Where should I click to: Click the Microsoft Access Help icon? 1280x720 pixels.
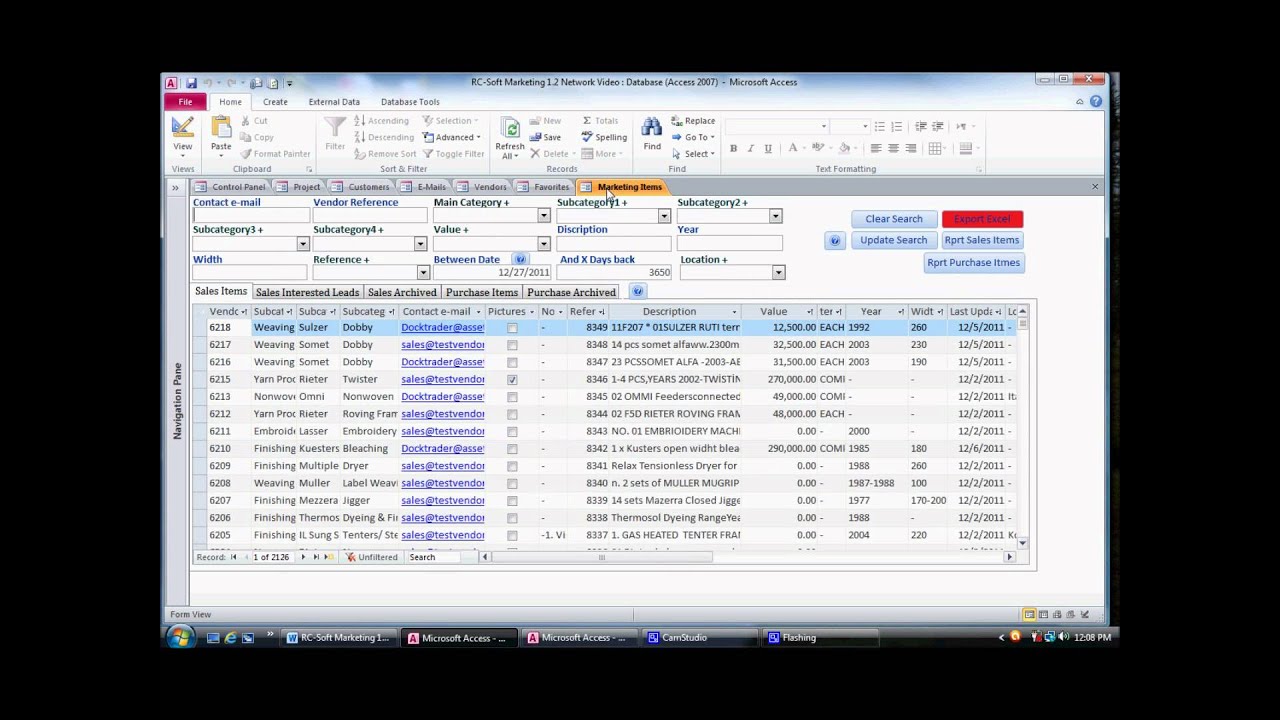pyautogui.click(x=1096, y=102)
